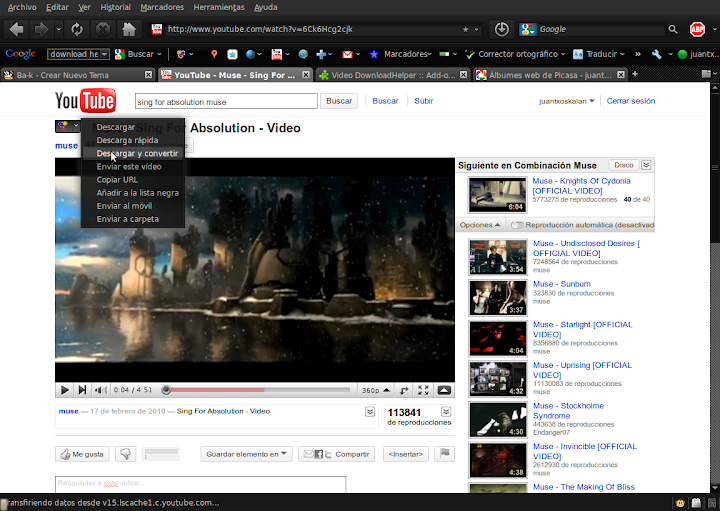Expand the Opciones menu in playlist
The height and width of the screenshot is (511, 720).
point(480,225)
